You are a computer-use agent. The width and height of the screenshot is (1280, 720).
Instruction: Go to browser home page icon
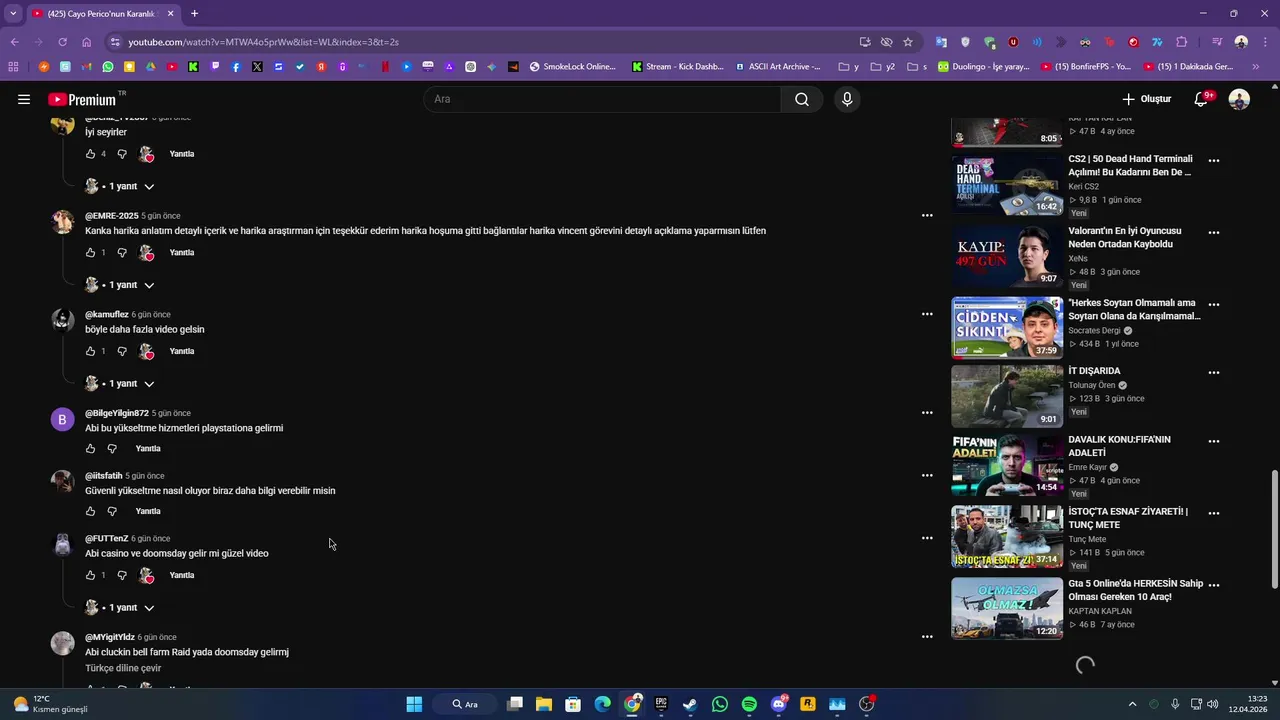[86, 42]
